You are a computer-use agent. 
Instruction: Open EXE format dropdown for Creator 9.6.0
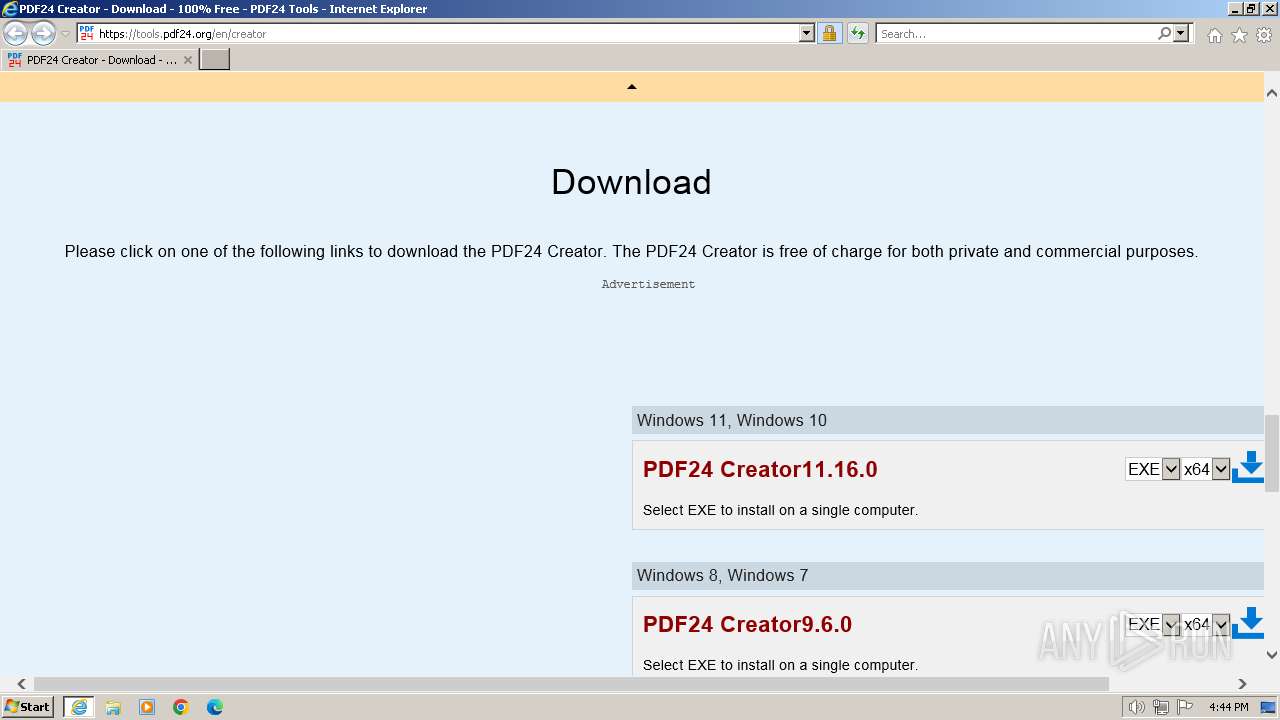click(x=1152, y=624)
